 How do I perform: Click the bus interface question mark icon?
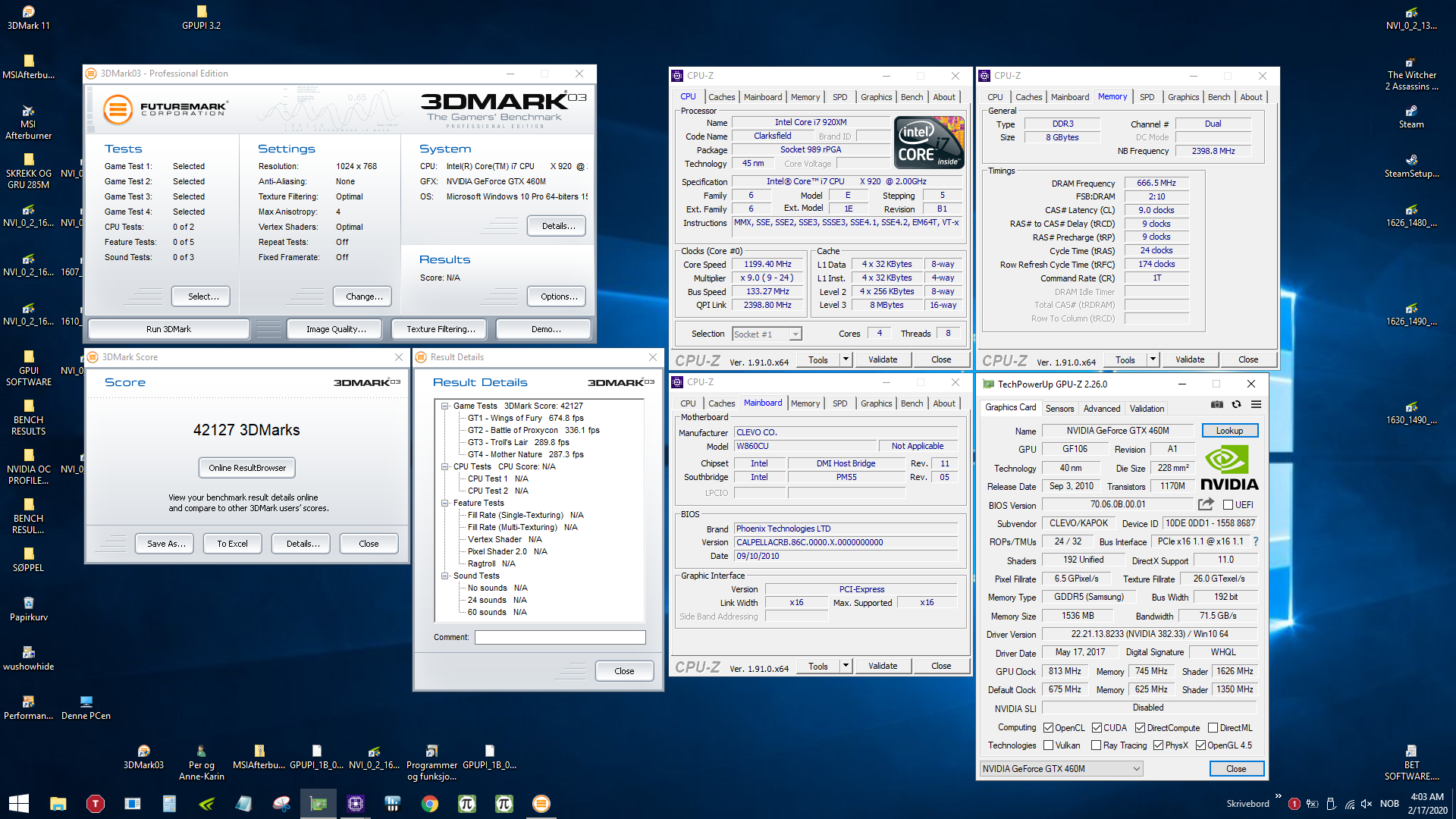coord(1256,541)
